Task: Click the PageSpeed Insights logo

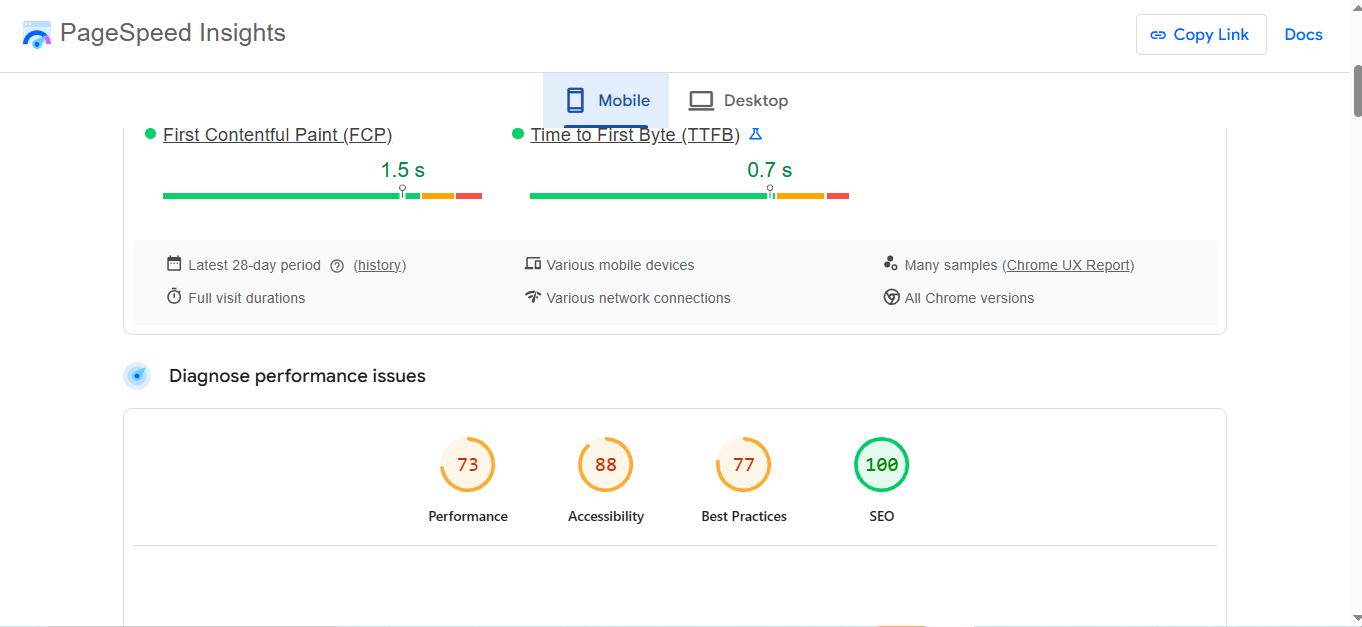Action: (x=37, y=34)
